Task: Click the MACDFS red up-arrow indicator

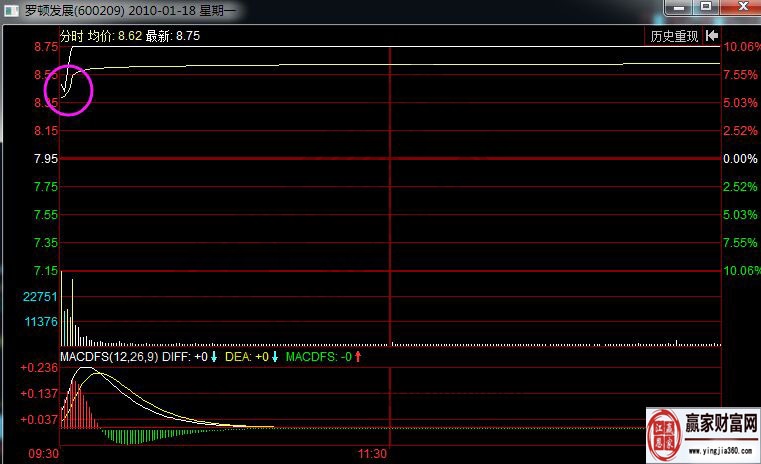Action: coord(358,357)
